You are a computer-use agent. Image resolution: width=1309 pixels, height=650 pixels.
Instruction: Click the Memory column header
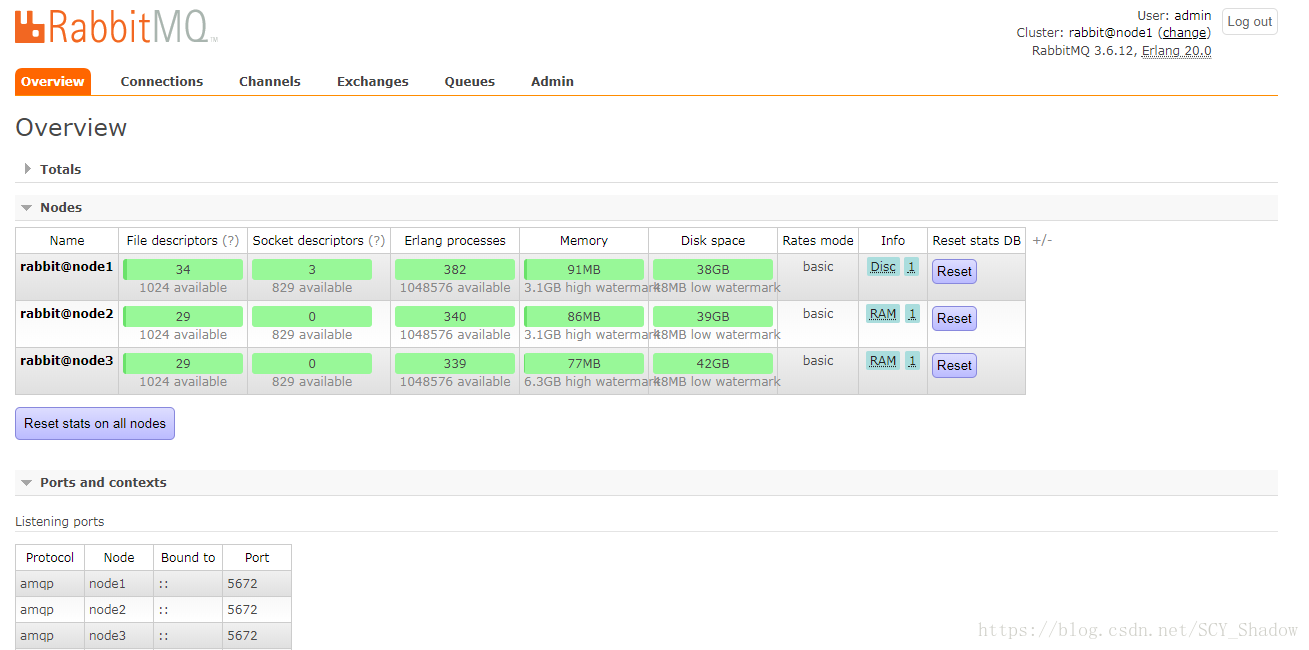click(x=584, y=241)
